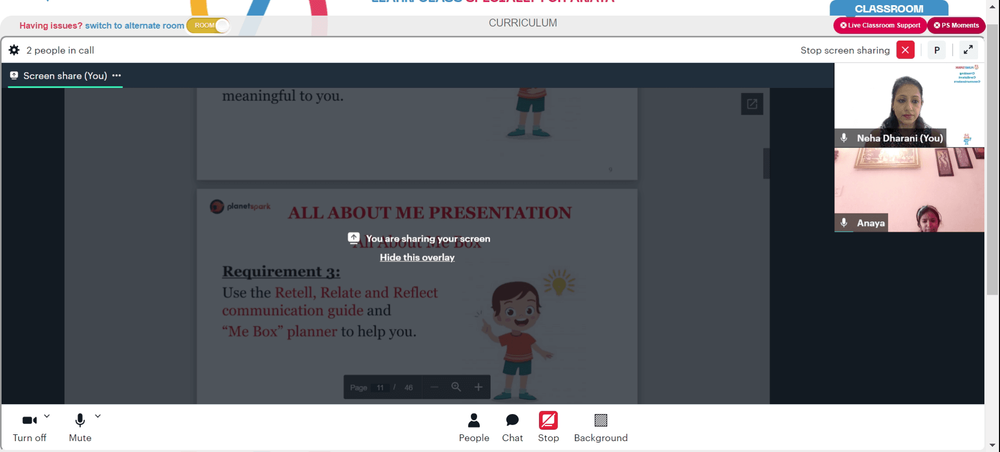
Task: Open the Screen share tab more options
Action: point(116,75)
